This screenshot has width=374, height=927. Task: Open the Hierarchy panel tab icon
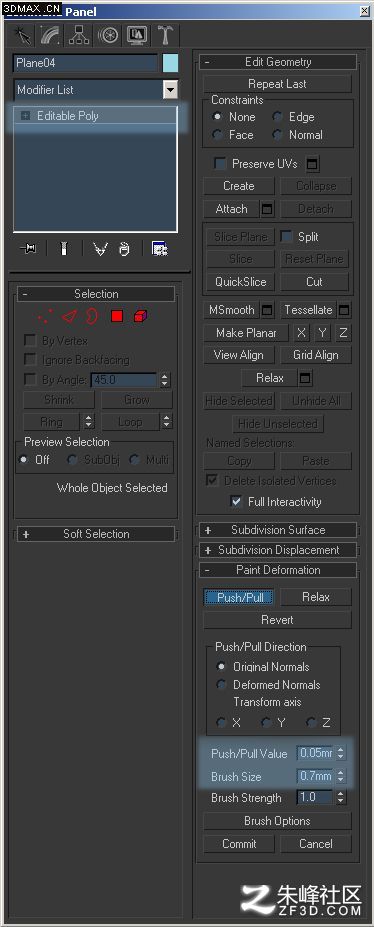pyautogui.click(x=79, y=35)
